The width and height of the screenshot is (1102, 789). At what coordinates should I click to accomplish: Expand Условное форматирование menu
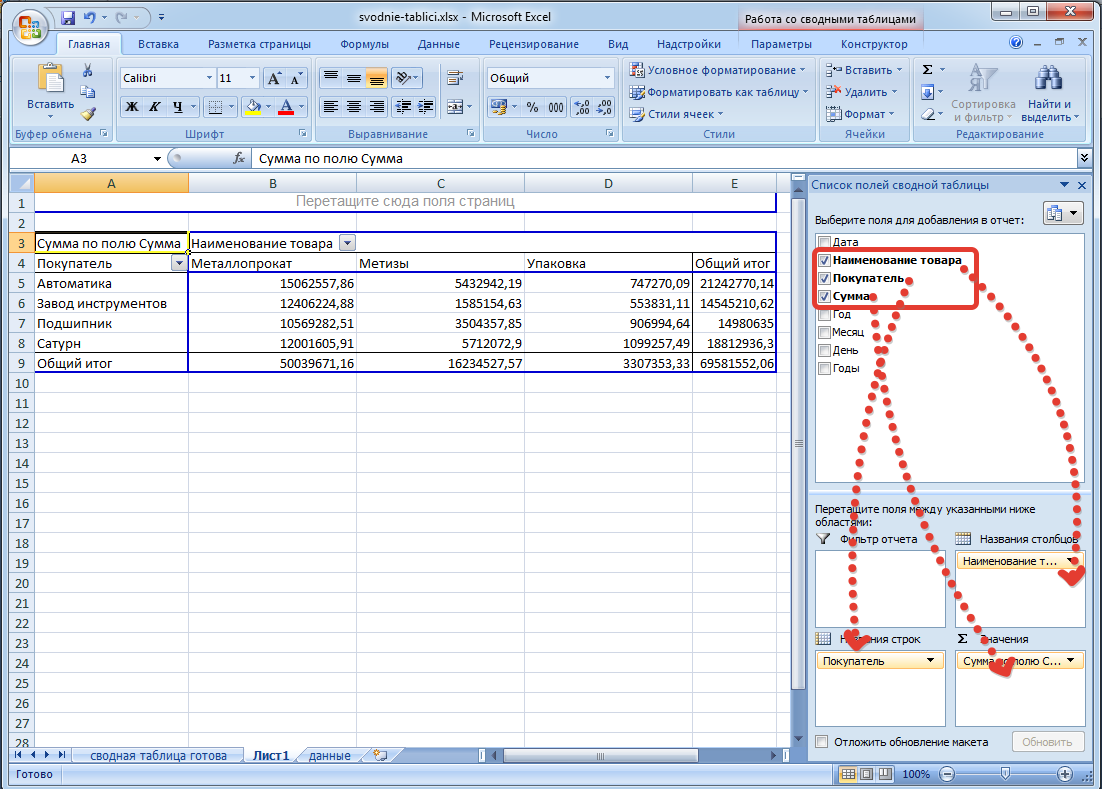pos(718,70)
